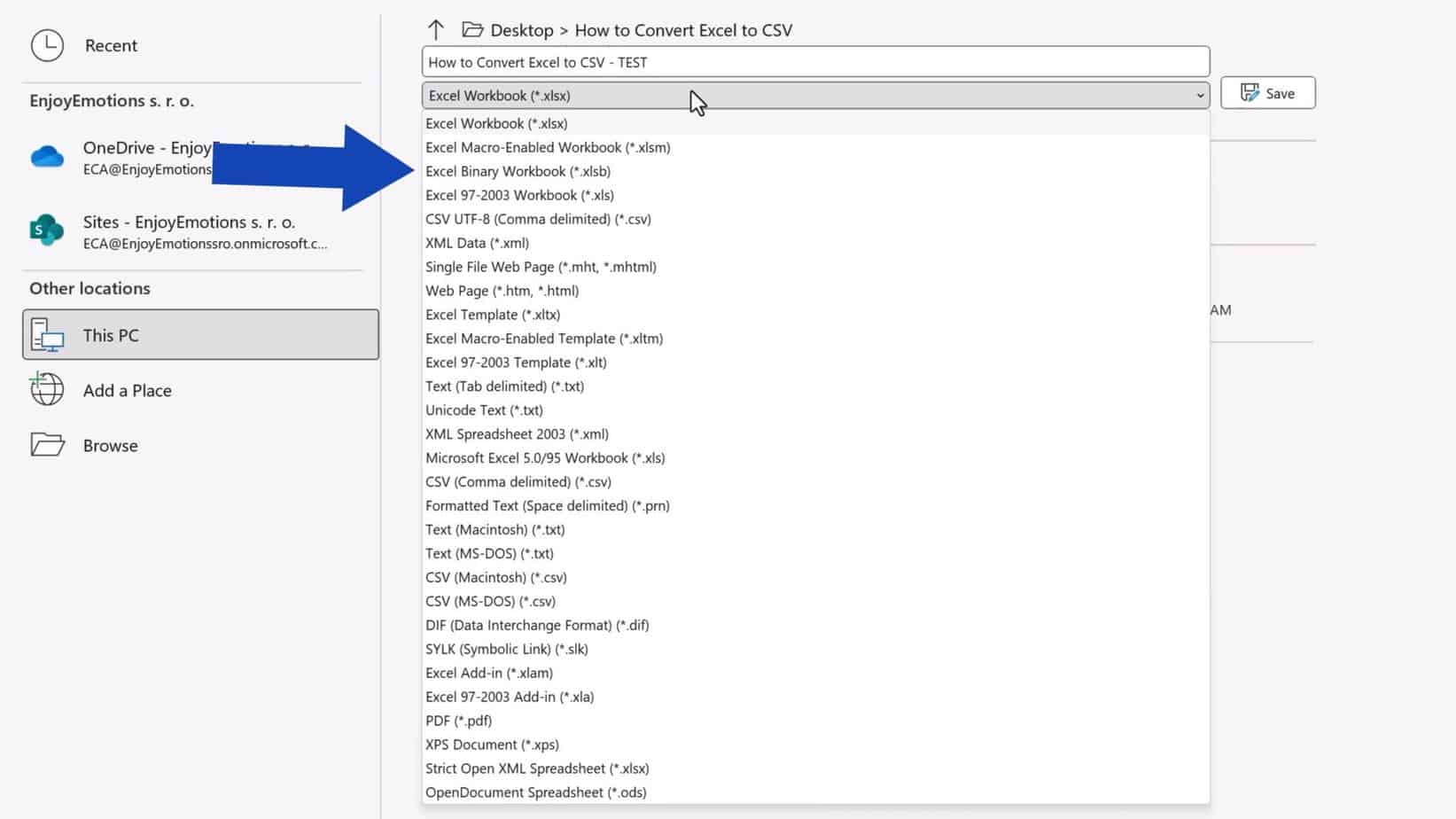Open the Recent files section
The width and height of the screenshot is (1456, 819).
point(110,45)
